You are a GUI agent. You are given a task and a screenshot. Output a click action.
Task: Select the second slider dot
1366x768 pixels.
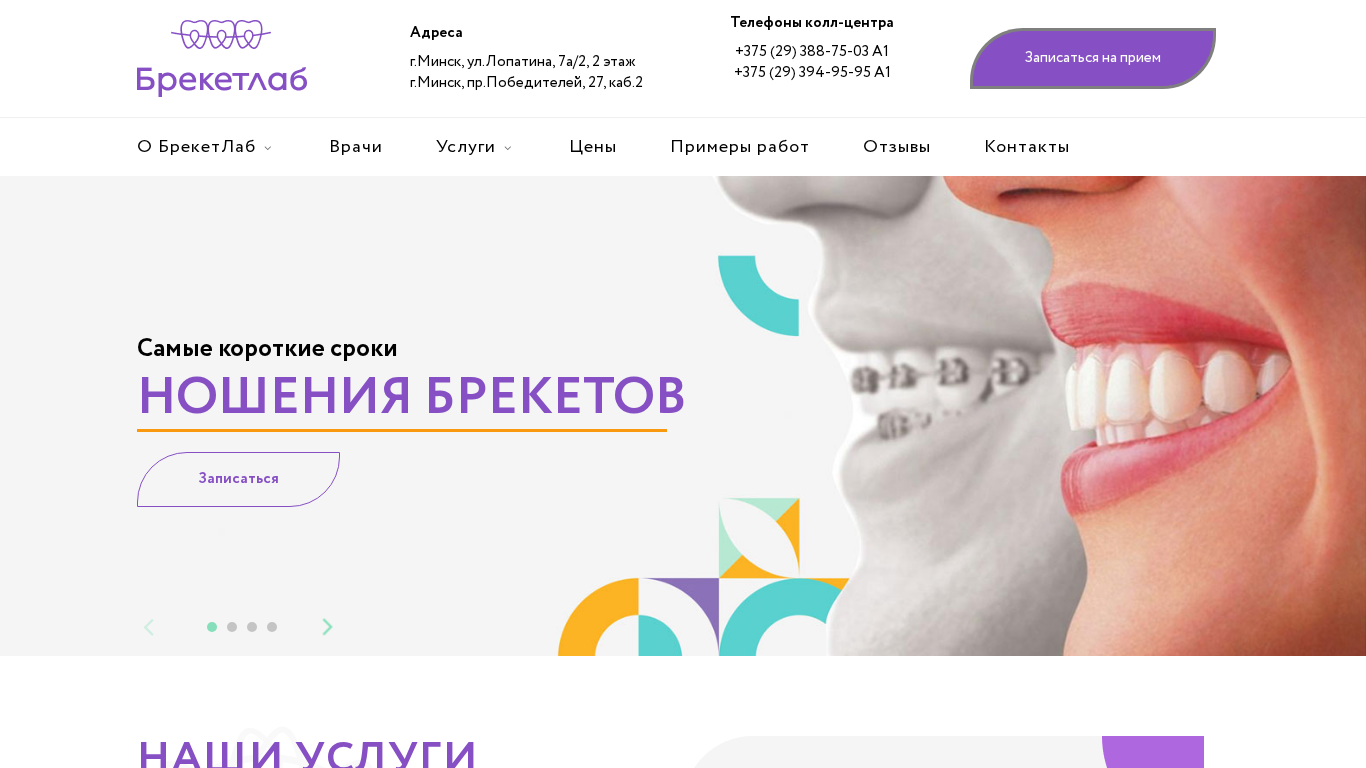[232, 627]
